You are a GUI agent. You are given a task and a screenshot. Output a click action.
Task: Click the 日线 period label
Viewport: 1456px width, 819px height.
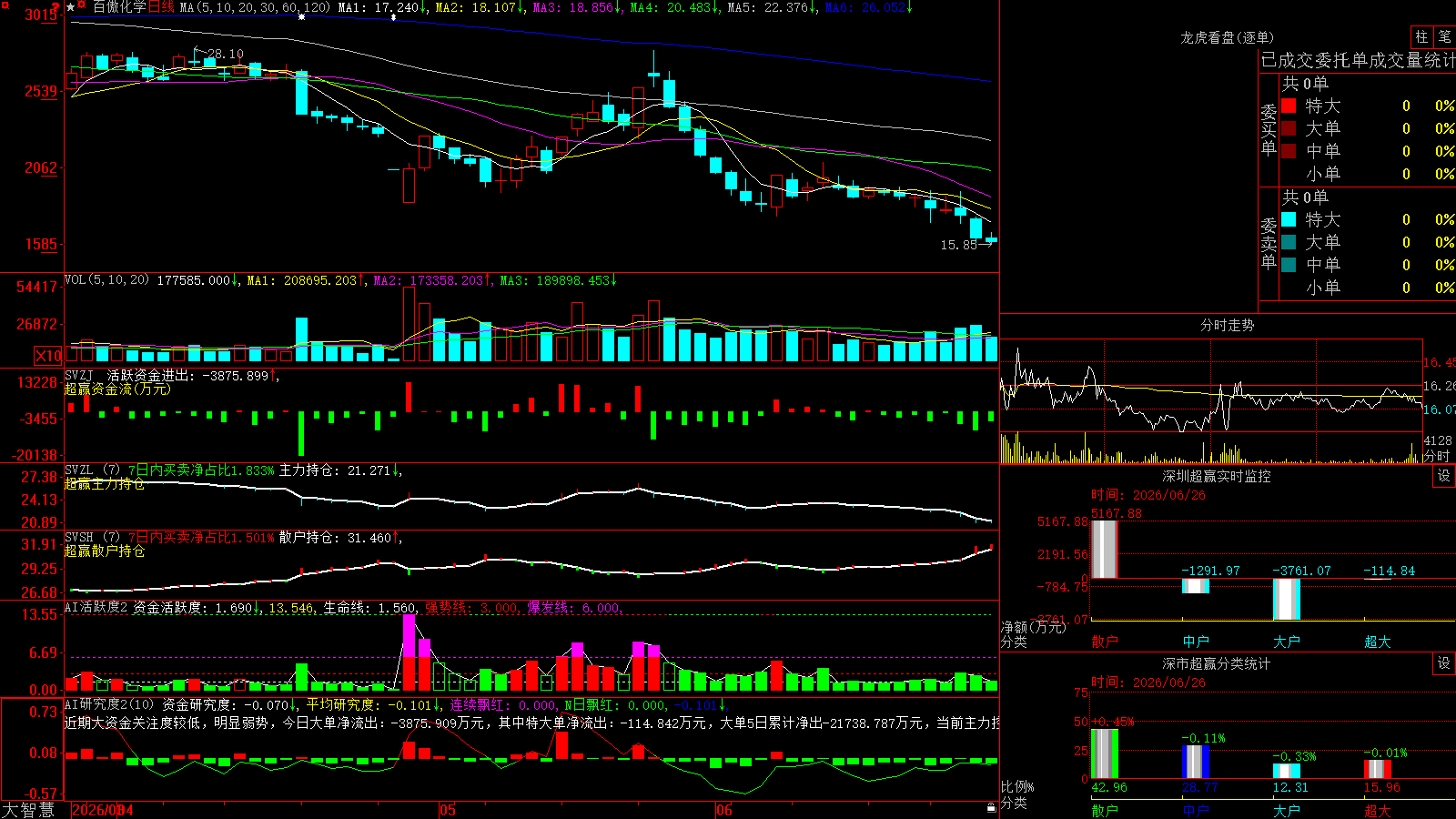161,7
